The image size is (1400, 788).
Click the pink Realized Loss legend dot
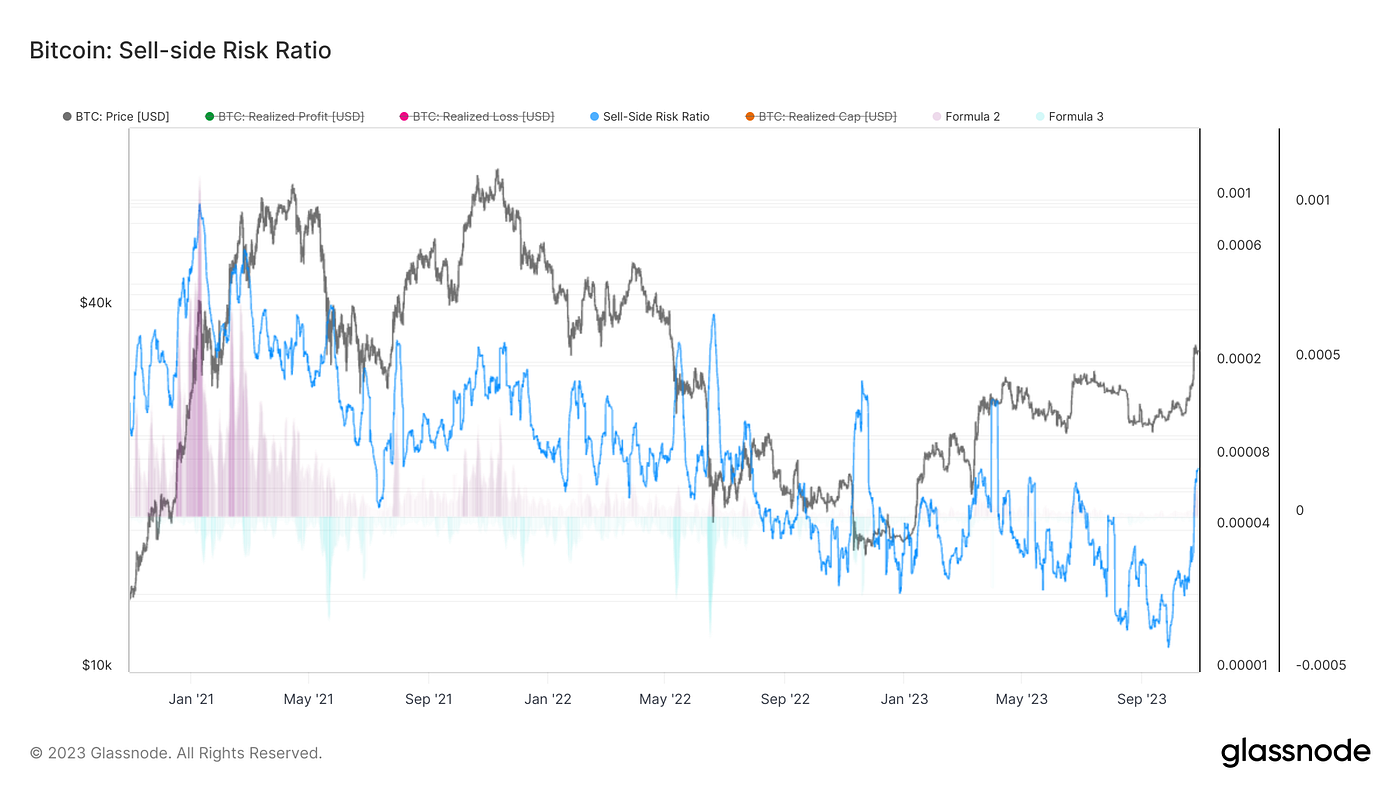pos(404,117)
